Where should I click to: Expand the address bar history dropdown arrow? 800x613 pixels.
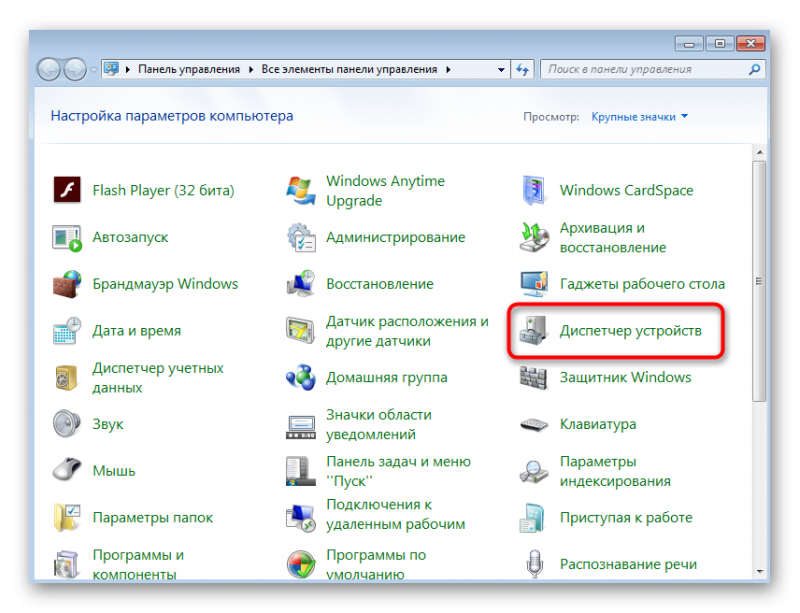pos(501,69)
